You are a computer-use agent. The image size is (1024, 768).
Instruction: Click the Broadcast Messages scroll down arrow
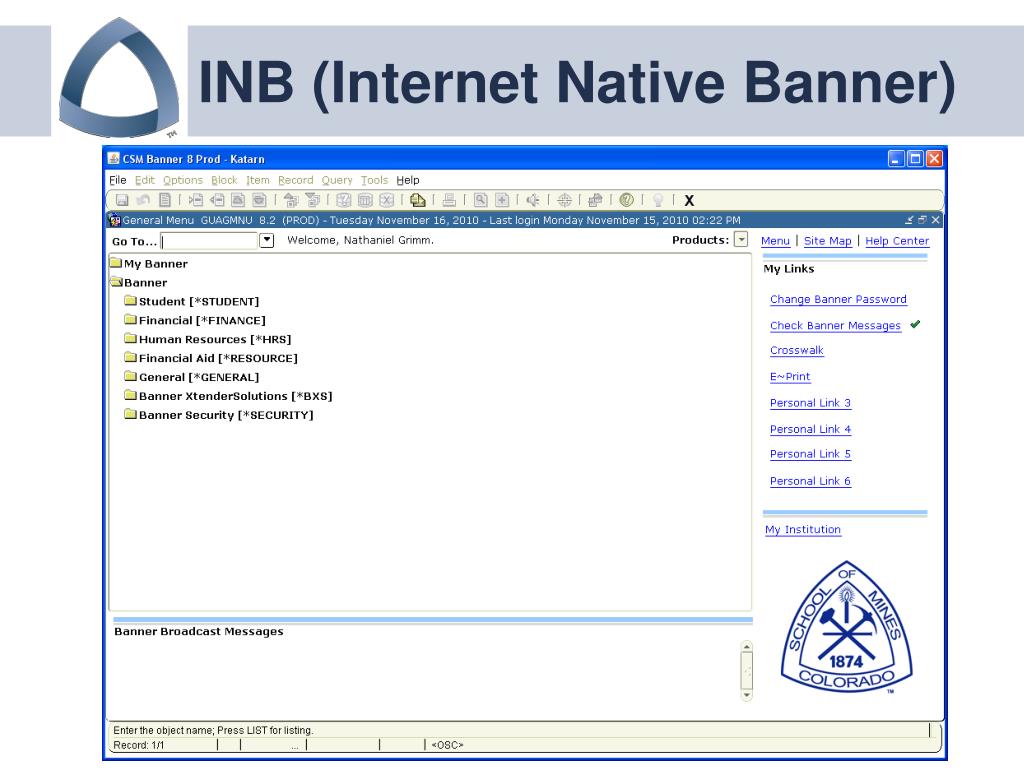[746, 696]
